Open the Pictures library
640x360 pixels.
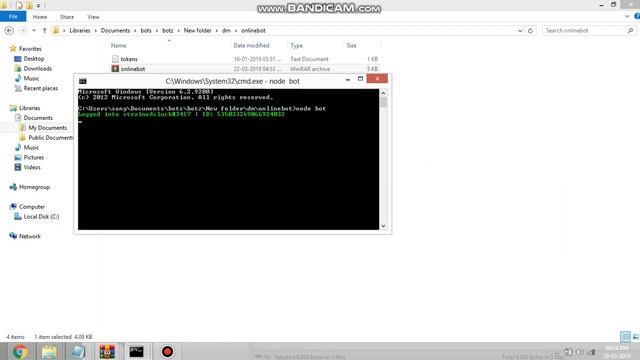click(x=33, y=157)
